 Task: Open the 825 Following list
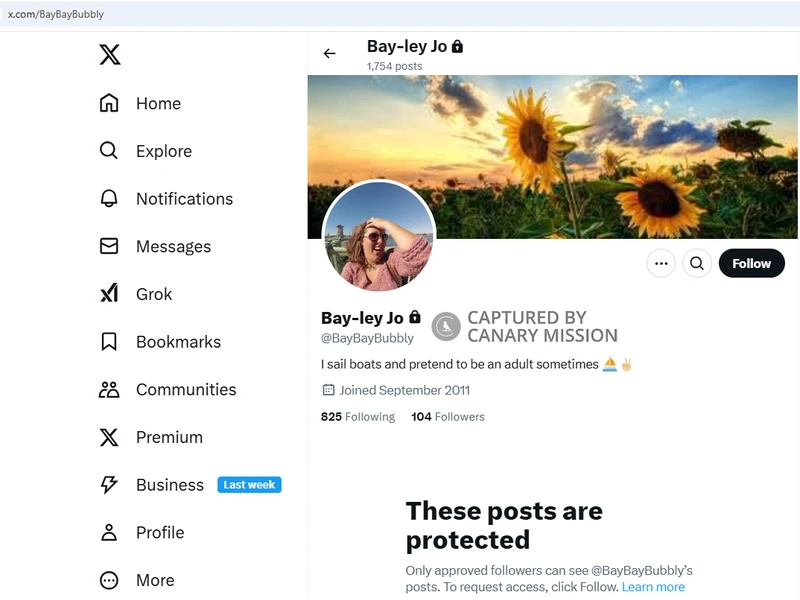point(358,417)
